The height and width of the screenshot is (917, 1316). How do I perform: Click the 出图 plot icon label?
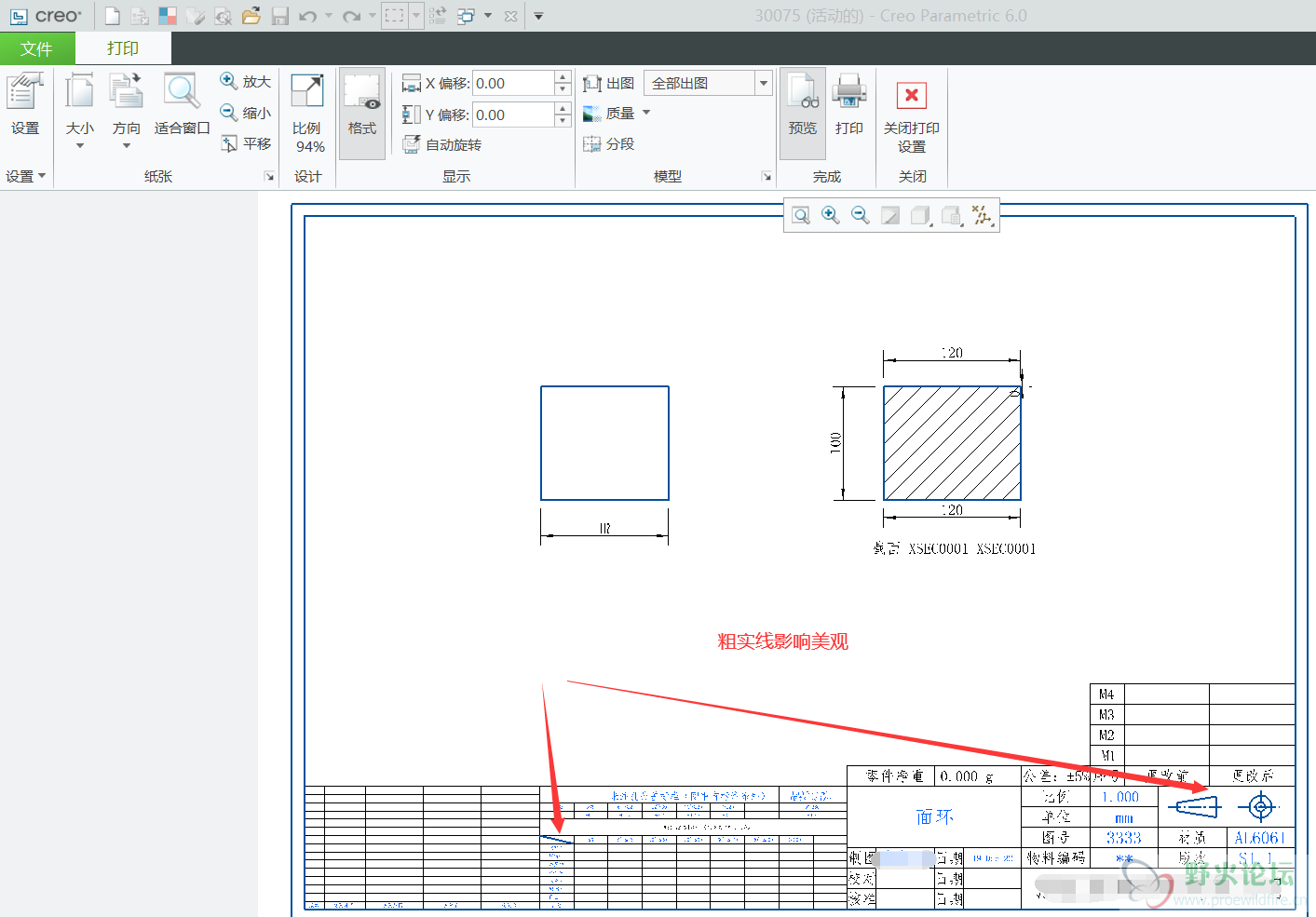coord(608,83)
